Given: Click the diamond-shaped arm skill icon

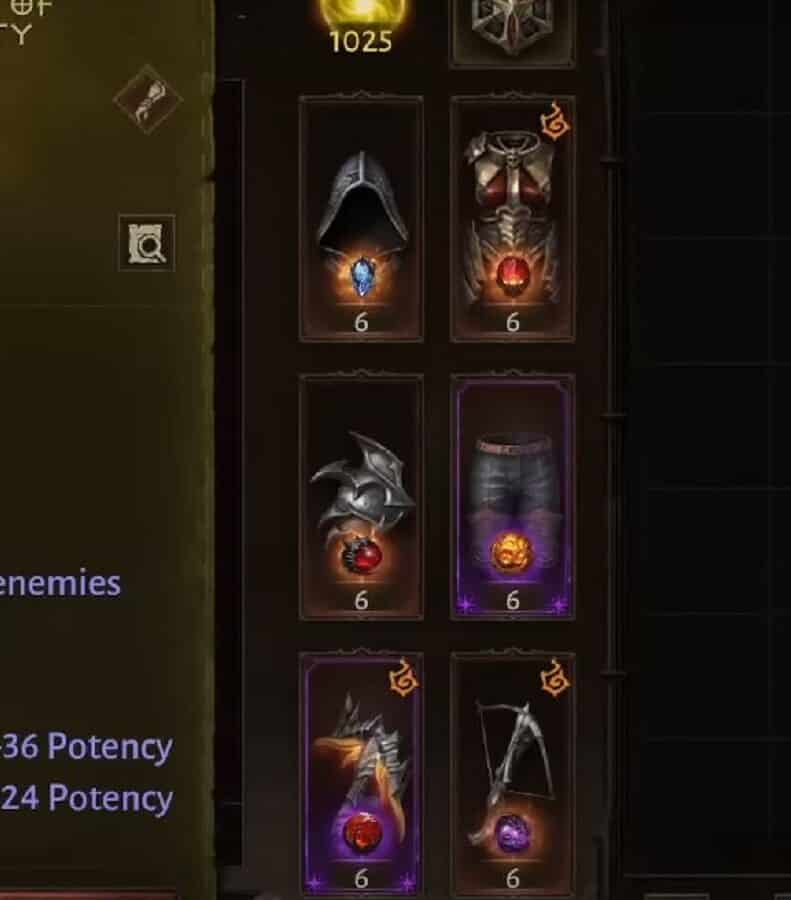Looking at the screenshot, I should 148,100.
